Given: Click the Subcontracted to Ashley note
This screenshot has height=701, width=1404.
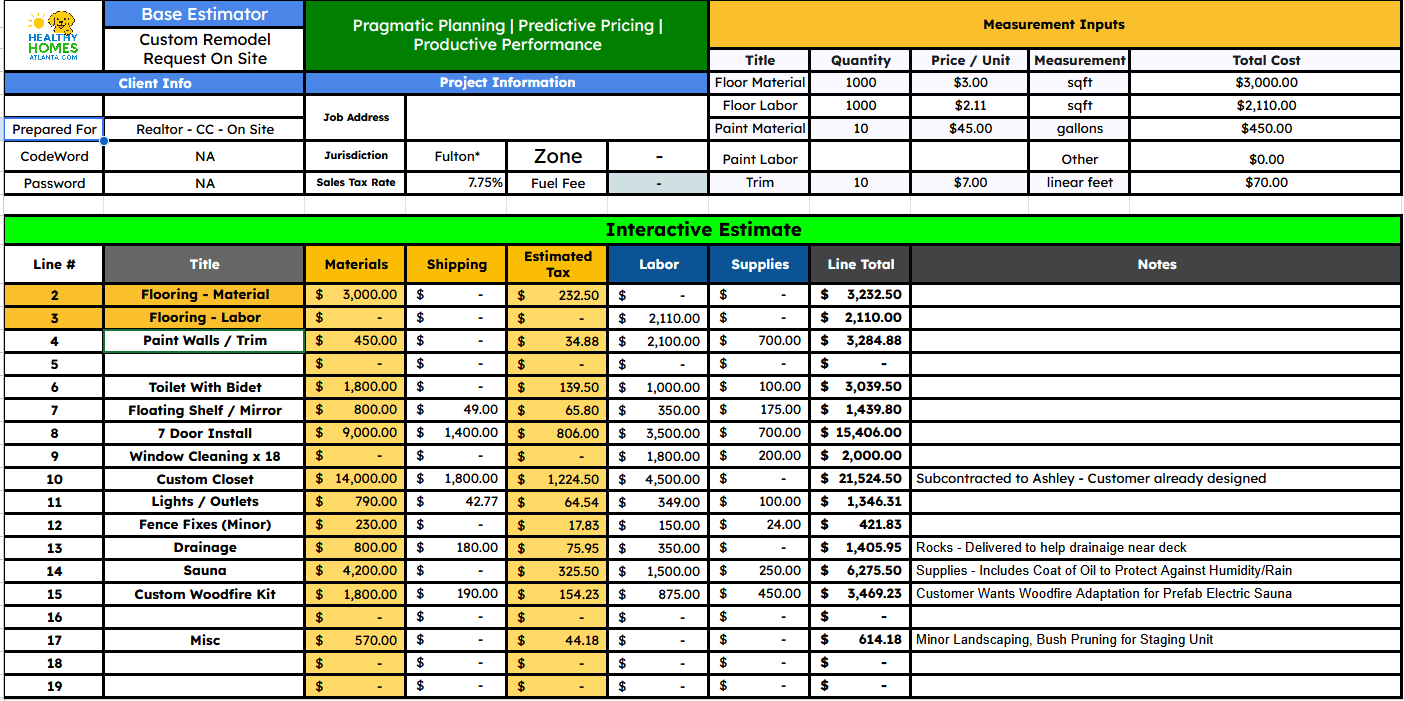Looking at the screenshot, I should [x=1091, y=479].
